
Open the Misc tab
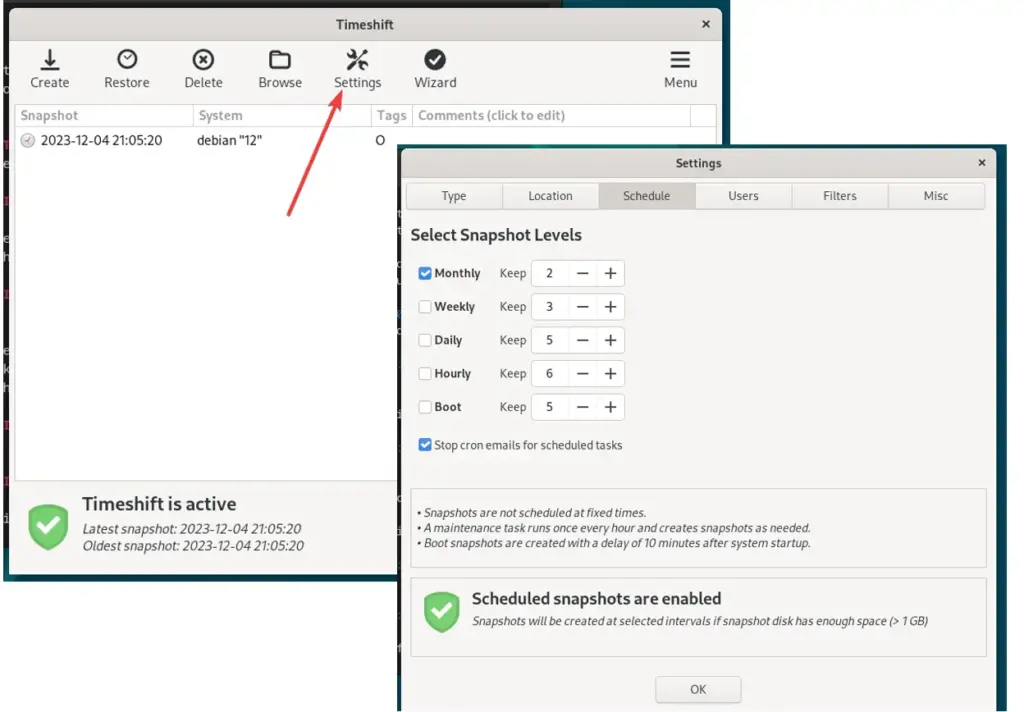coord(936,196)
